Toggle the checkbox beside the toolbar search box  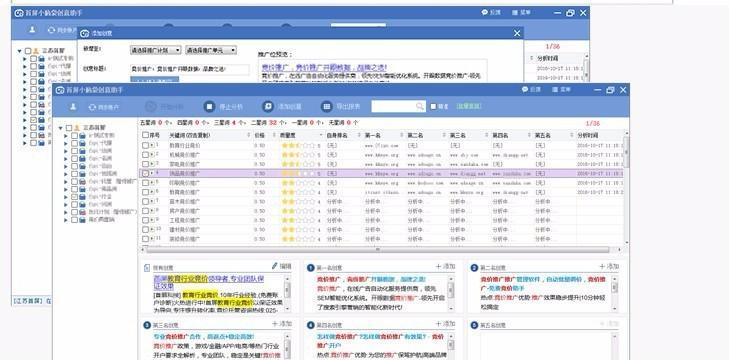(433, 107)
